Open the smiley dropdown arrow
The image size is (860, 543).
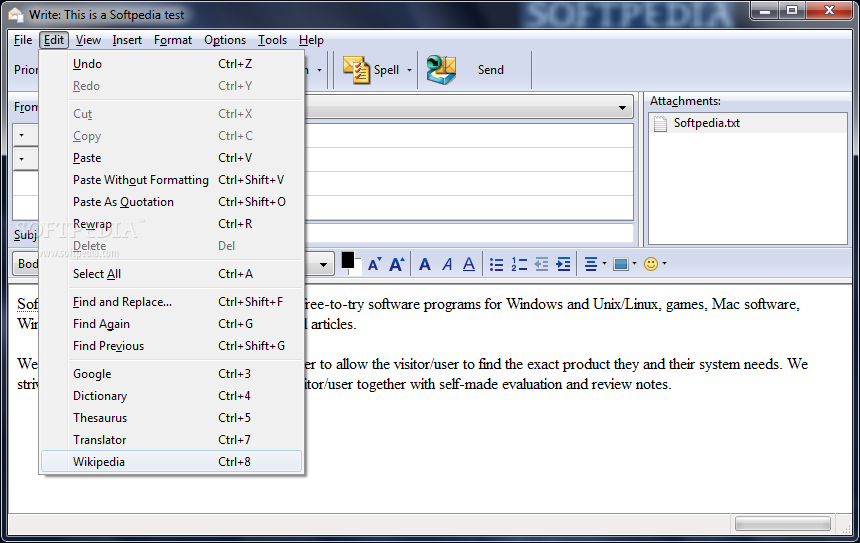pyautogui.click(x=664, y=264)
